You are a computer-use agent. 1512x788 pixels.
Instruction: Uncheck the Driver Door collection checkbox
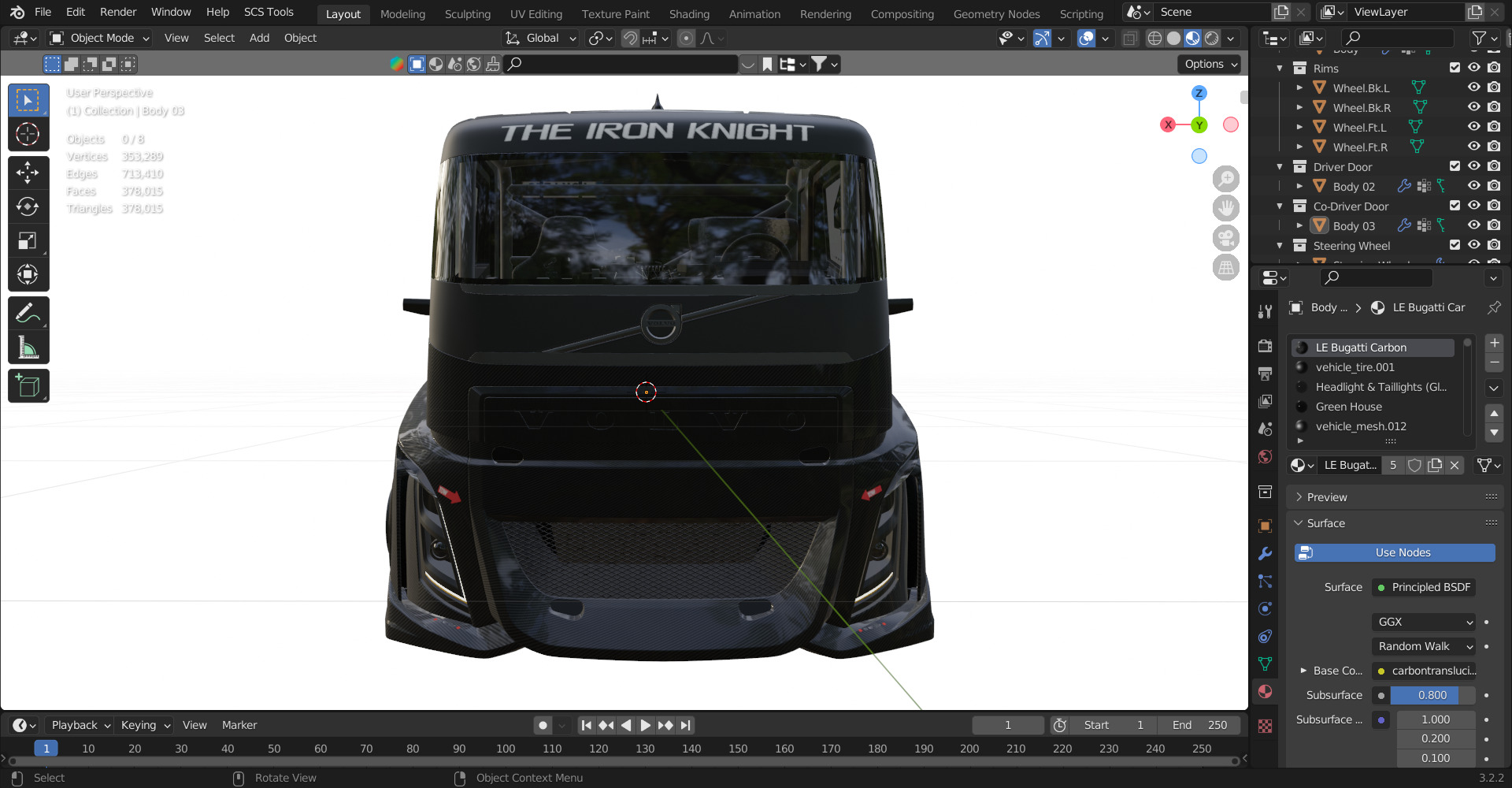point(1455,166)
